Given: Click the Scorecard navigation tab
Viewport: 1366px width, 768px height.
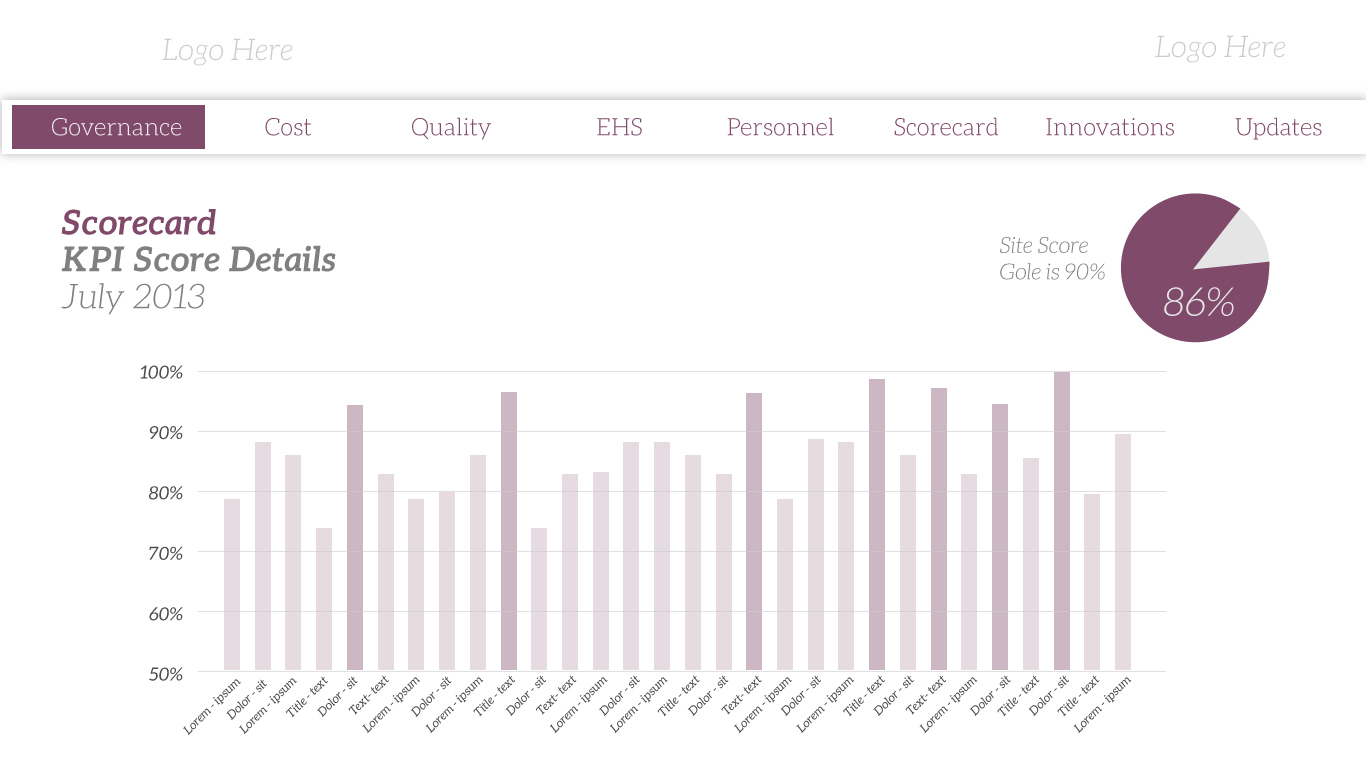Looking at the screenshot, I should tap(945, 127).
